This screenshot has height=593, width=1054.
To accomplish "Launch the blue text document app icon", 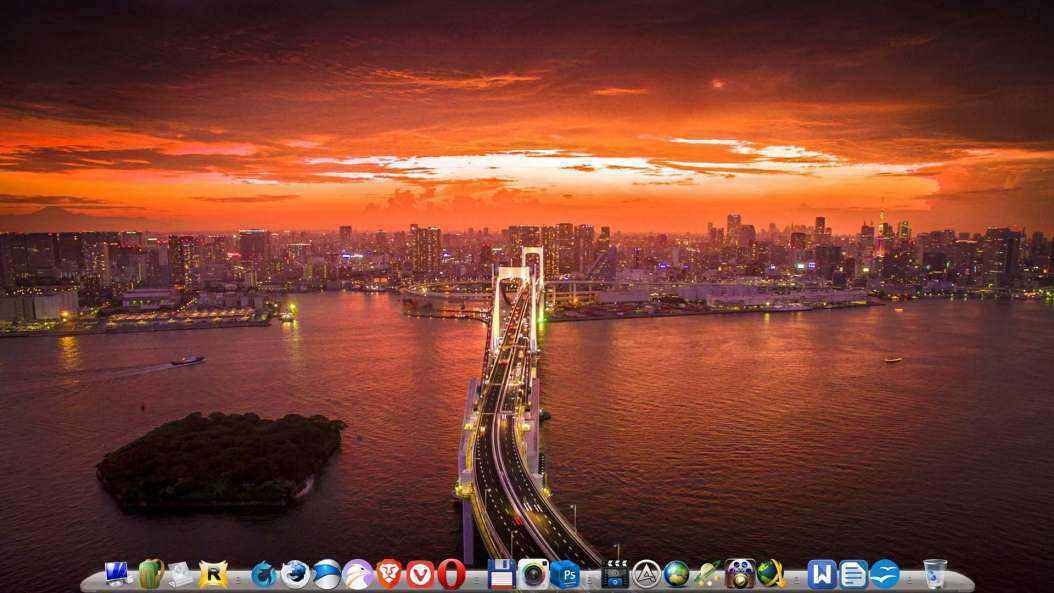I will tap(853, 574).
